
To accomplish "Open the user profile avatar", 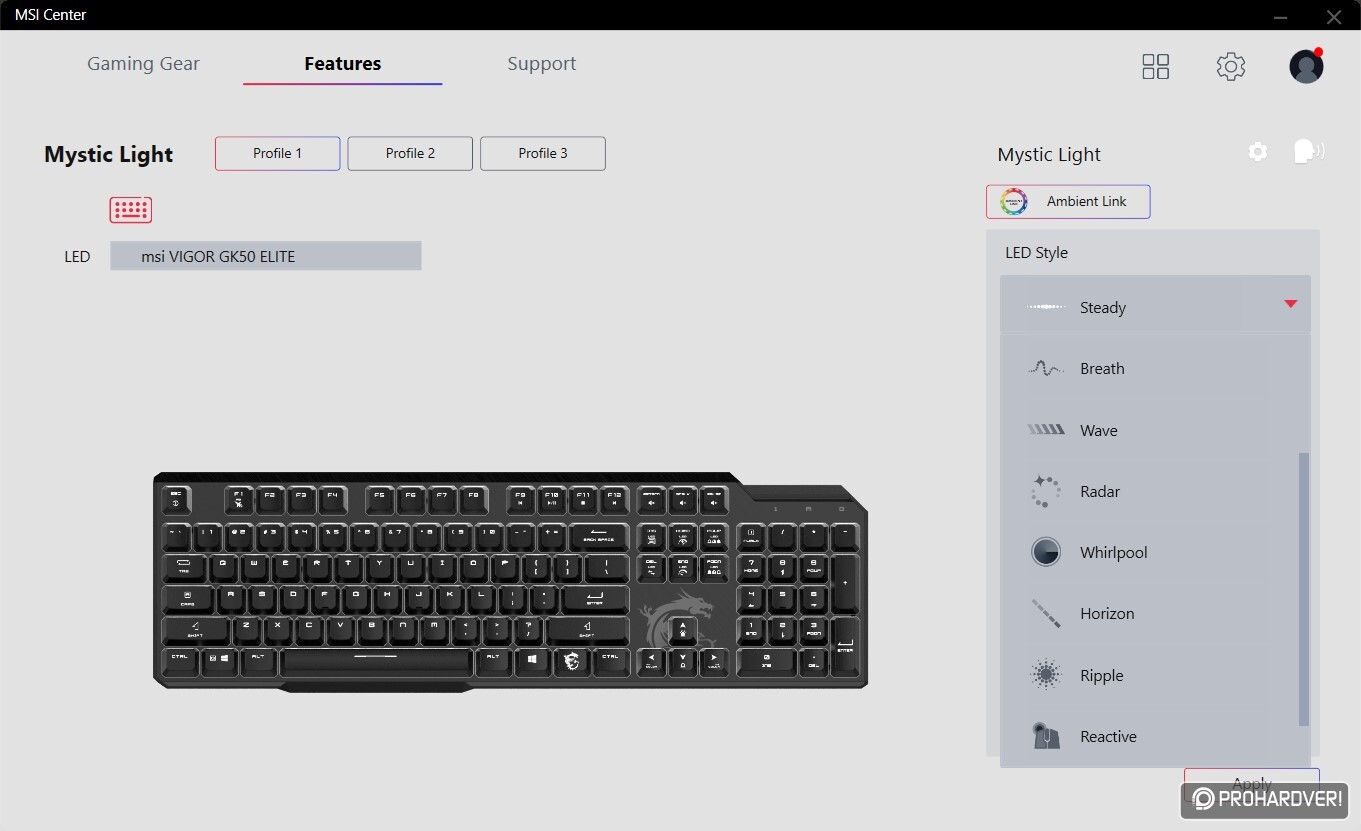I will click(1306, 66).
